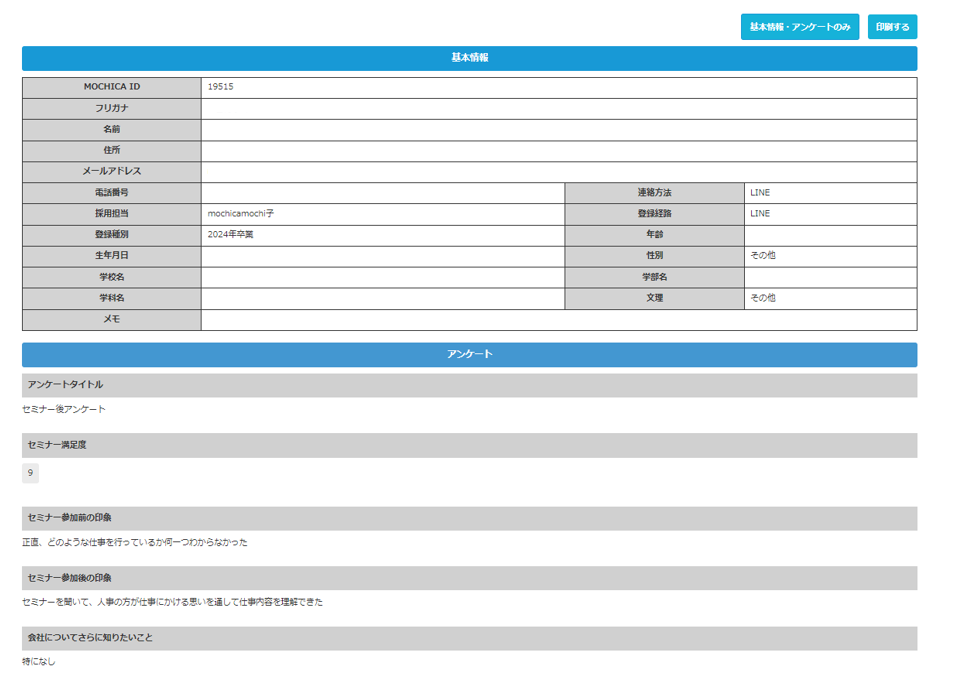Click the empty フリガナ value cell
Viewport: 954px width, 673px height.
[558, 108]
